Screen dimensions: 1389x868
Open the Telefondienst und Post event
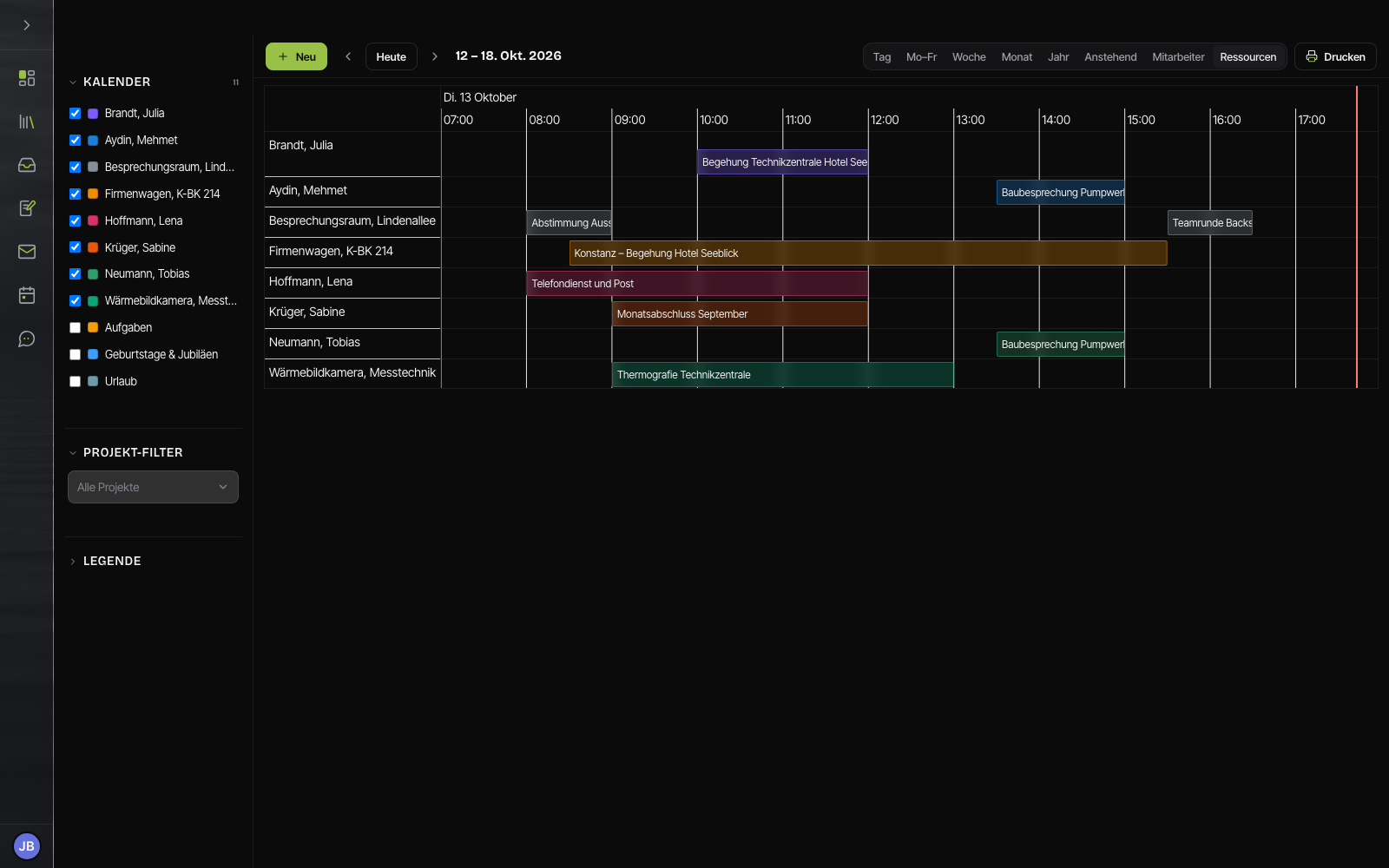point(697,284)
